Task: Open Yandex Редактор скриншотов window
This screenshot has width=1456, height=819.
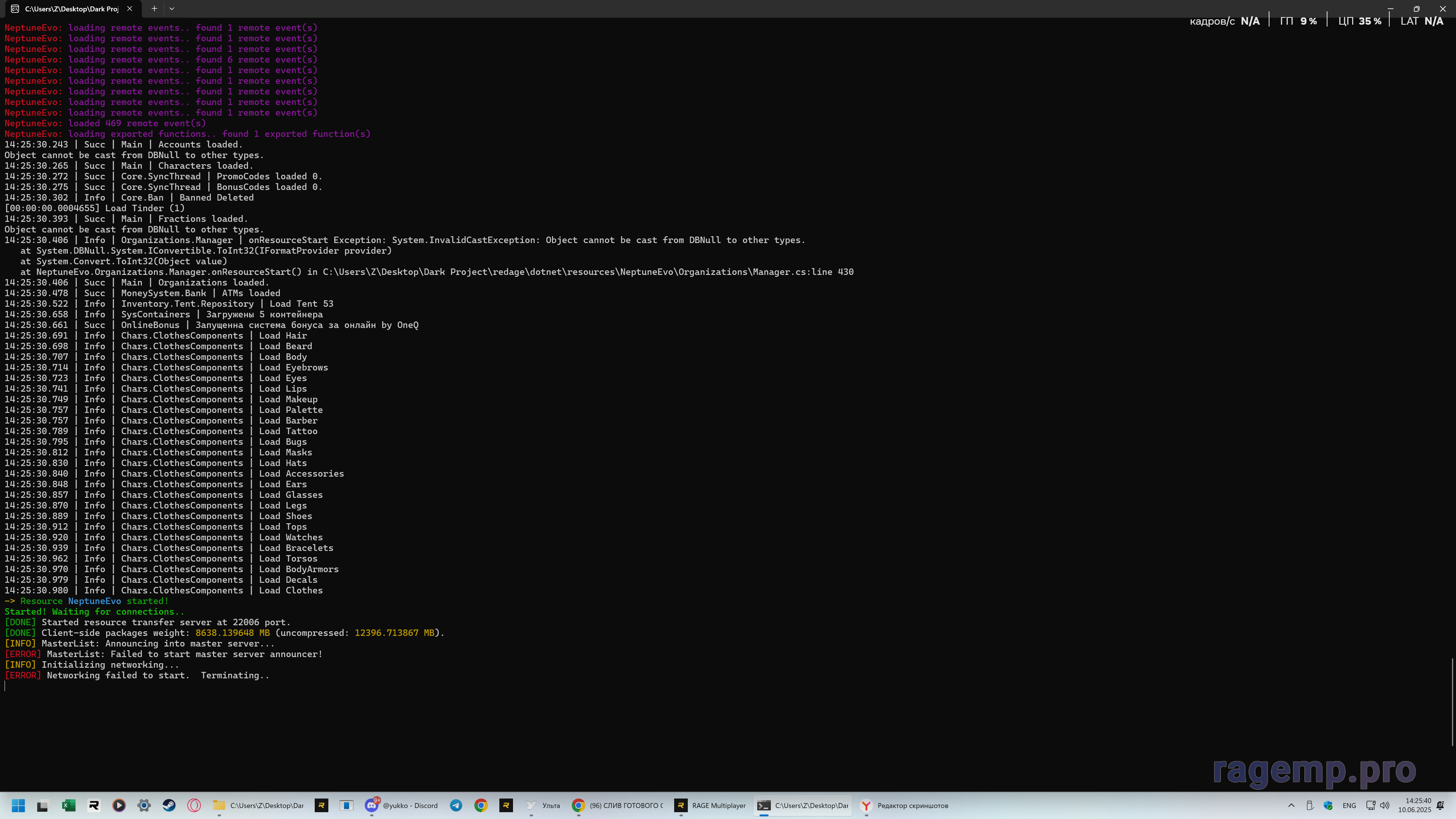Action: pyautogui.click(x=904, y=805)
